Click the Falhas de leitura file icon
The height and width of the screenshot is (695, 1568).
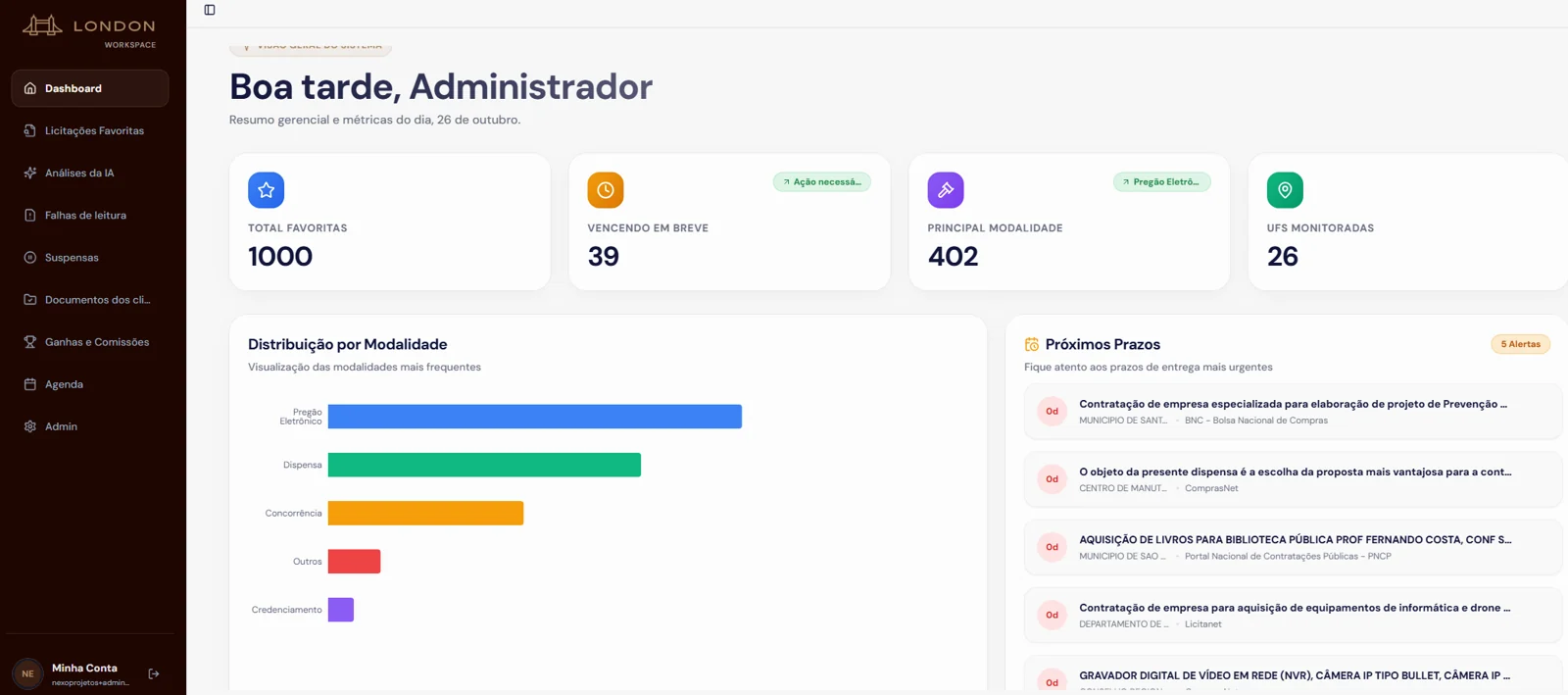click(30, 215)
